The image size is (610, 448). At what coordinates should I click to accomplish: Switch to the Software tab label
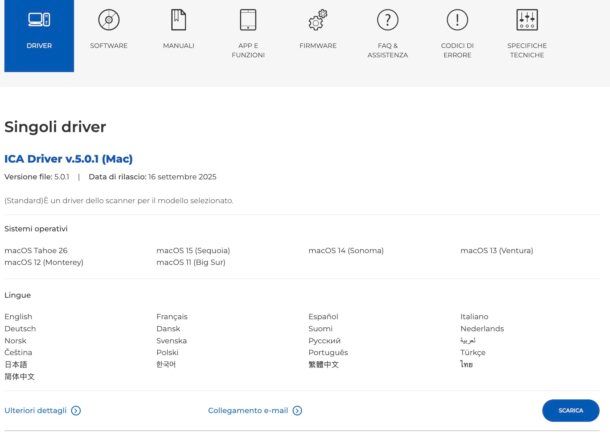(109, 46)
